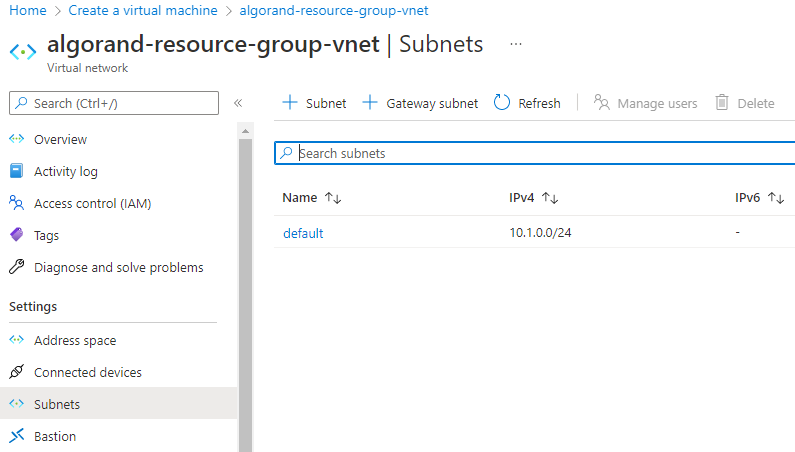Screen dimensions: 795x452
Task: Collapse the sidebar with the double chevron
Action: click(x=238, y=103)
